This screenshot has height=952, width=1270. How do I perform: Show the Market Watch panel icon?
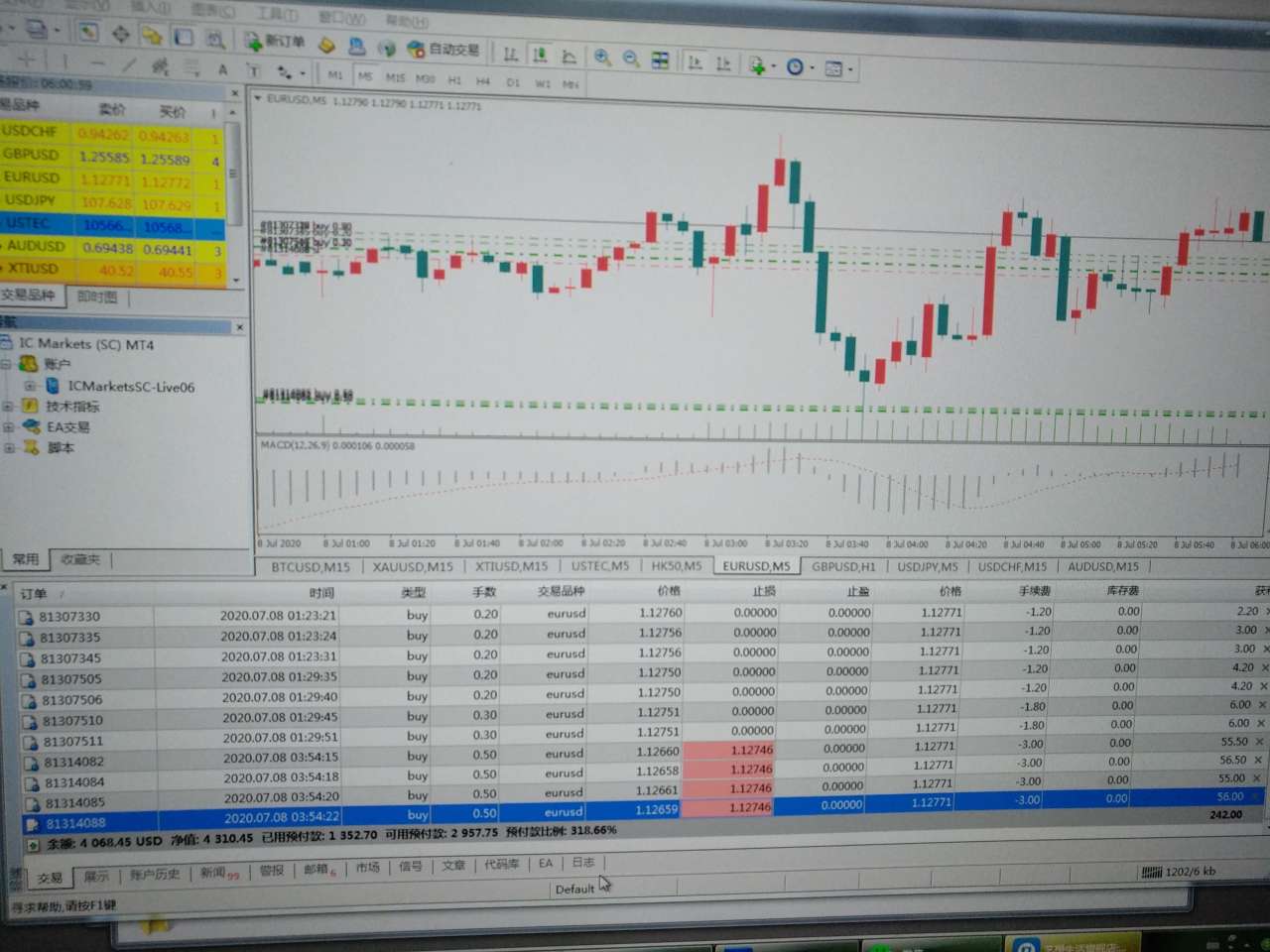(x=88, y=32)
